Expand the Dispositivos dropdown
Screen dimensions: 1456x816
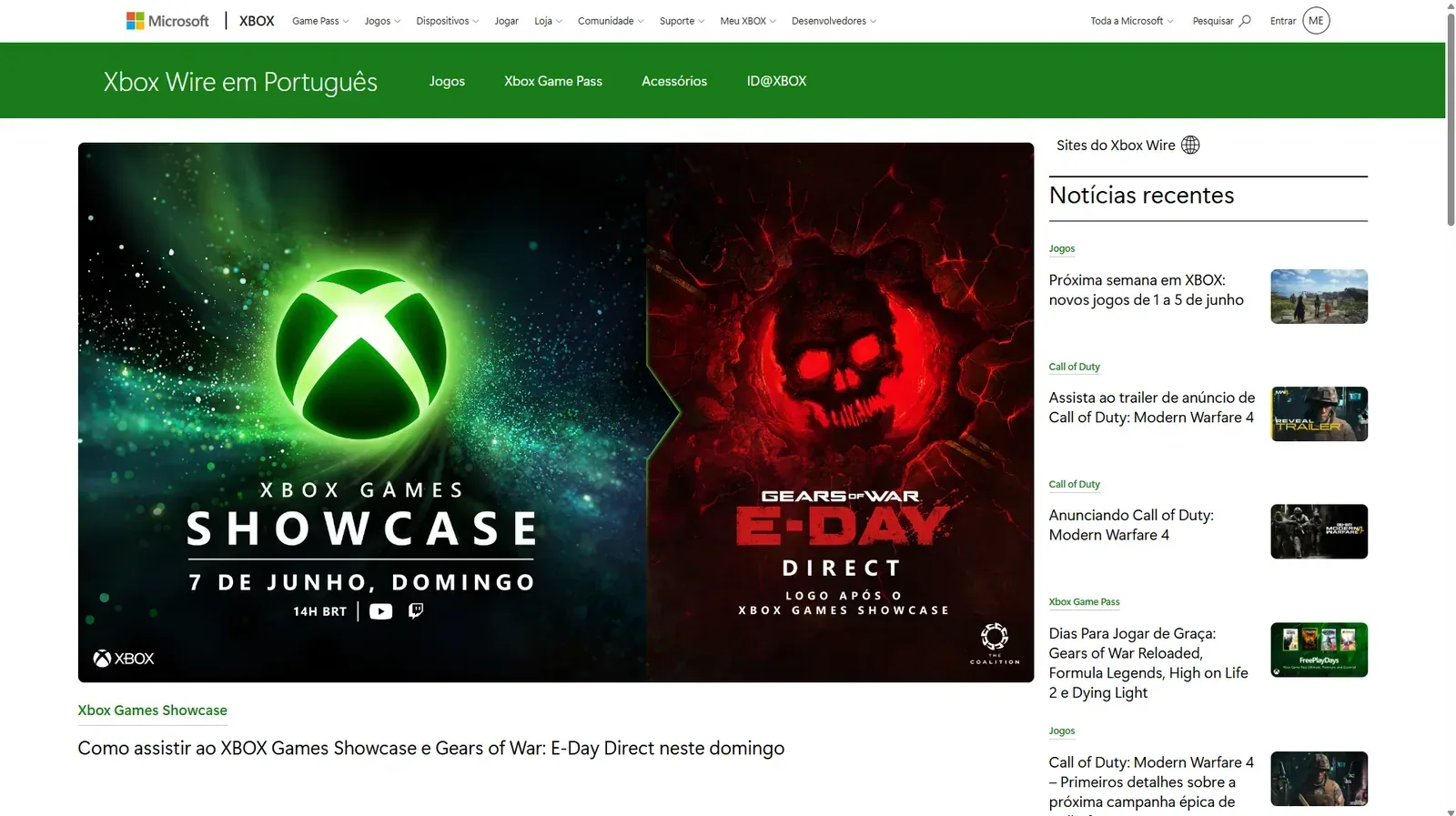click(448, 21)
